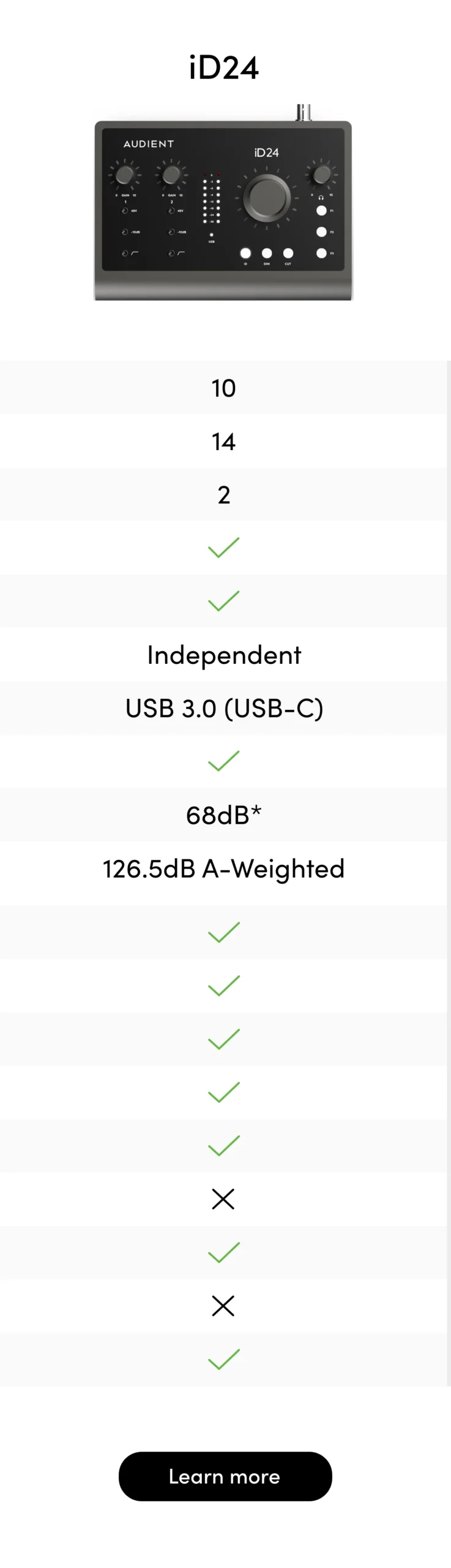Click the CUT button on the device image

288,253
